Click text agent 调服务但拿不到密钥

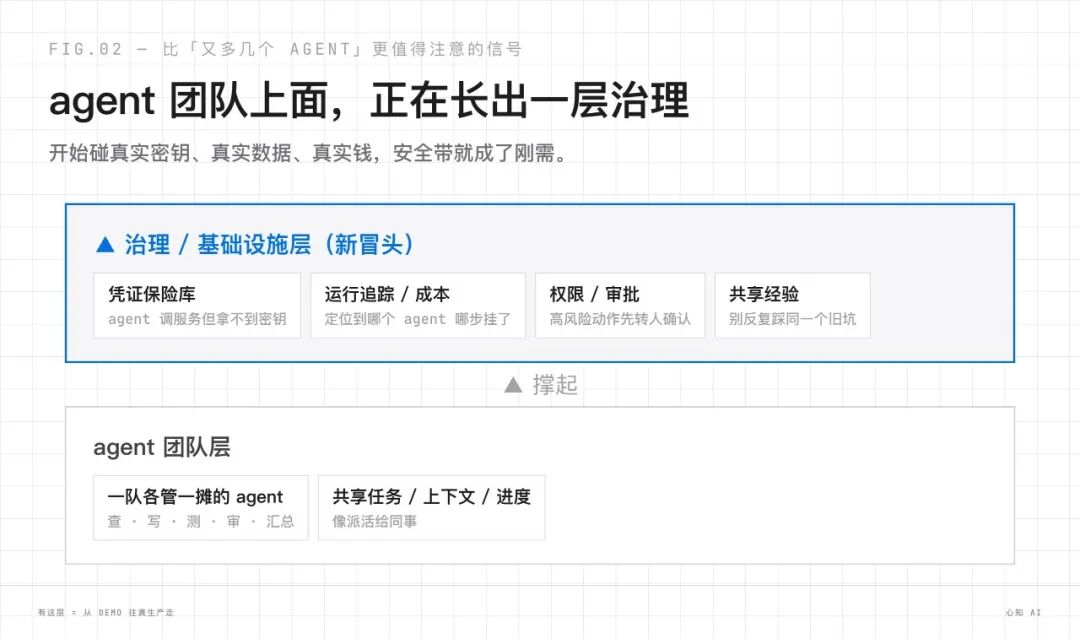click(x=197, y=319)
